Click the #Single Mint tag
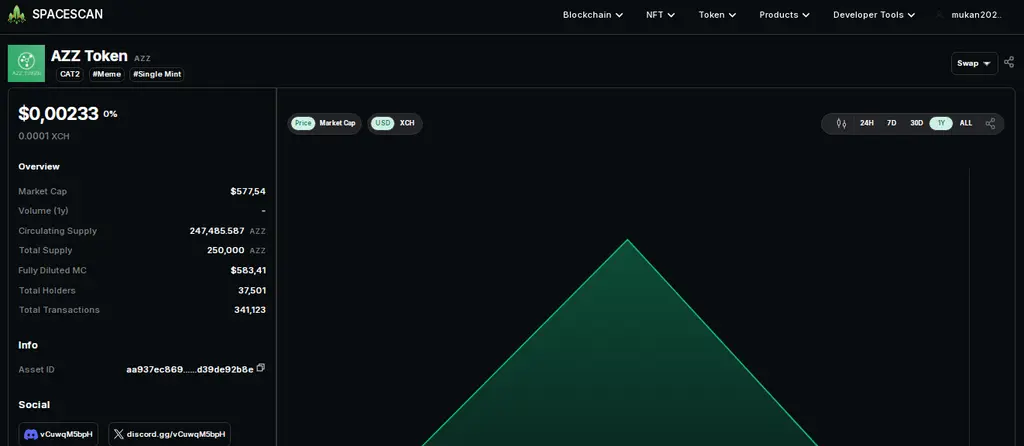Viewport: 1024px width, 446px height. (157, 74)
